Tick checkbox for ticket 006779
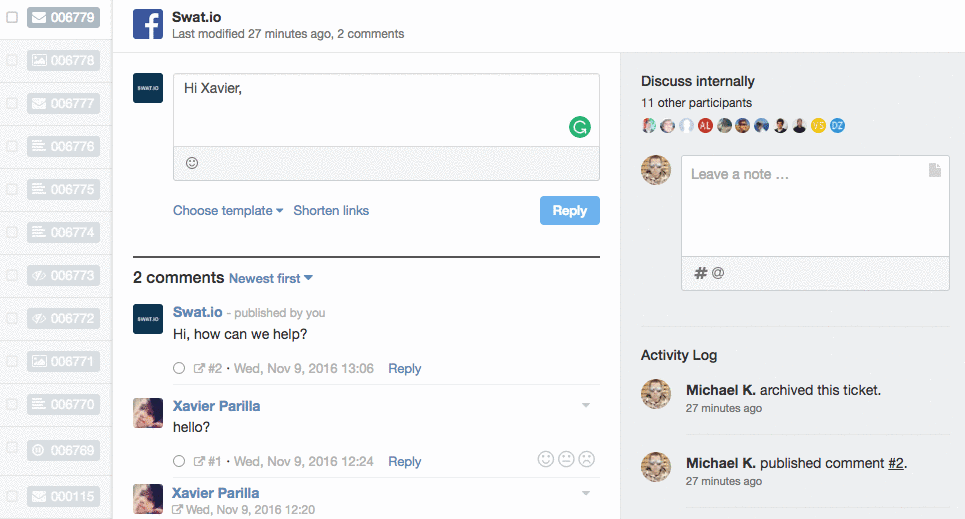Viewport: 965px width, 519px height. (x=12, y=17)
